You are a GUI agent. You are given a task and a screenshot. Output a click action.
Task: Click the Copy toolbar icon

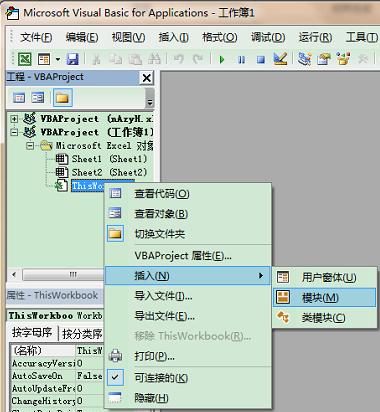click(115, 60)
